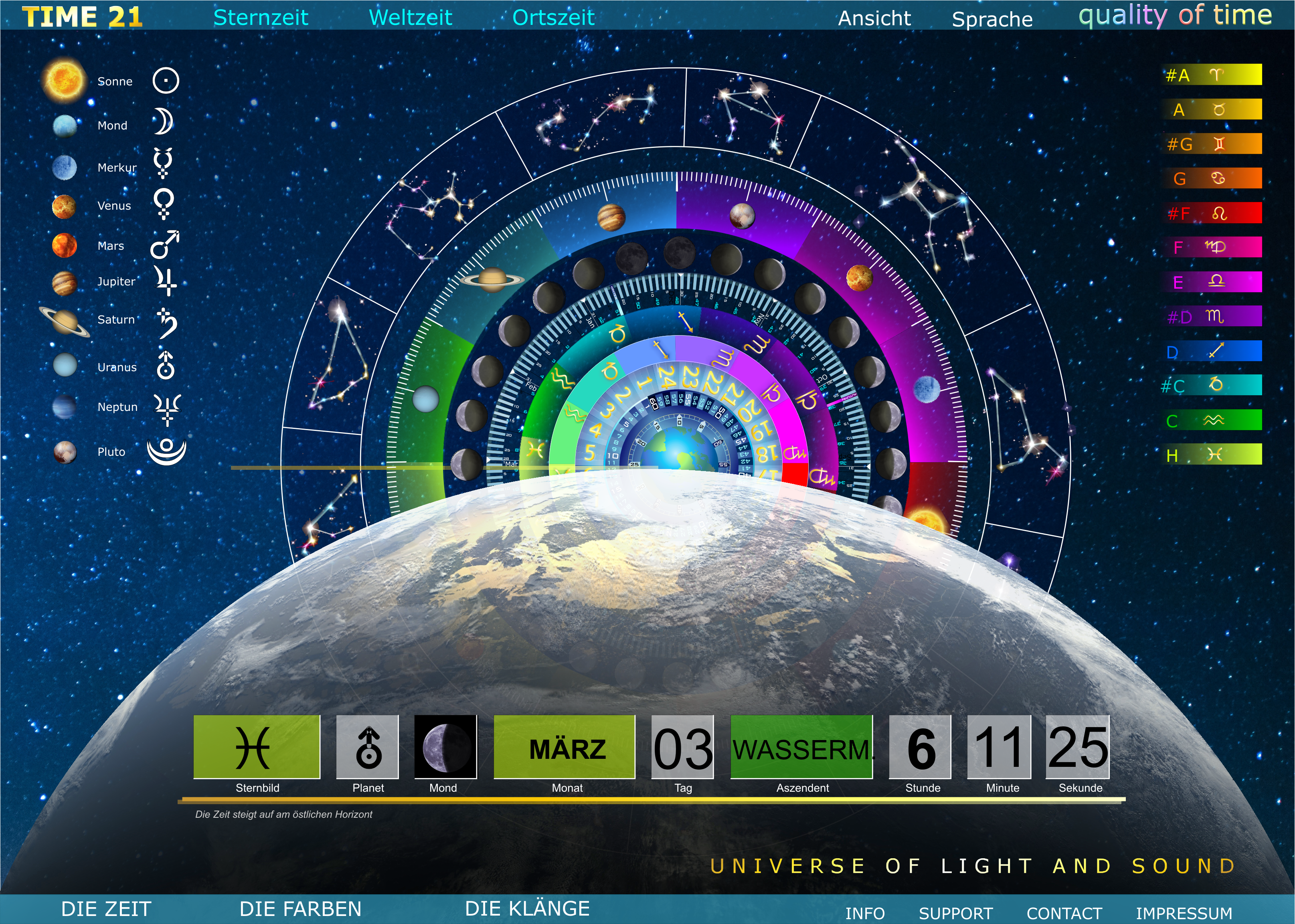Click the ringed Saturn image in list
The width and height of the screenshot is (1295, 924).
[x=64, y=321]
